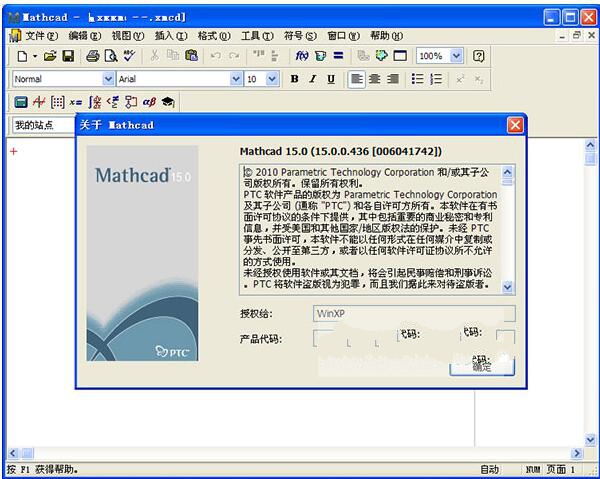The height and width of the screenshot is (479, 600).
Task: Expand the font size 10 dropdown
Action: tap(272, 79)
